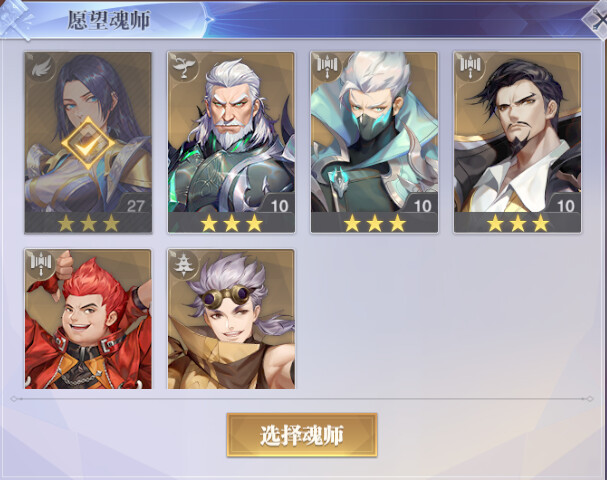The image size is (607, 480).
Task: Click bird emblem icon on bearded elder card
Action: tap(184, 67)
